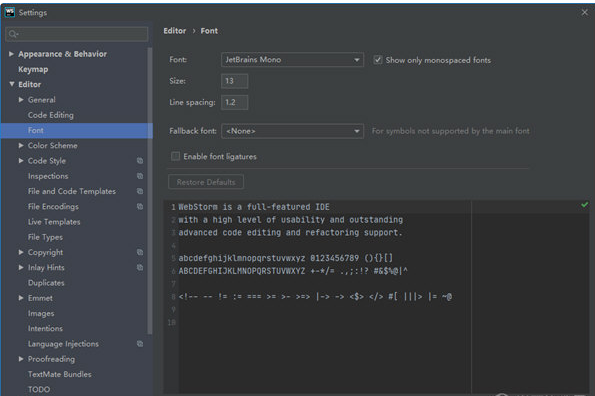Click the copy icon beside File and Code Templates
The image size is (595, 396).
click(x=140, y=191)
